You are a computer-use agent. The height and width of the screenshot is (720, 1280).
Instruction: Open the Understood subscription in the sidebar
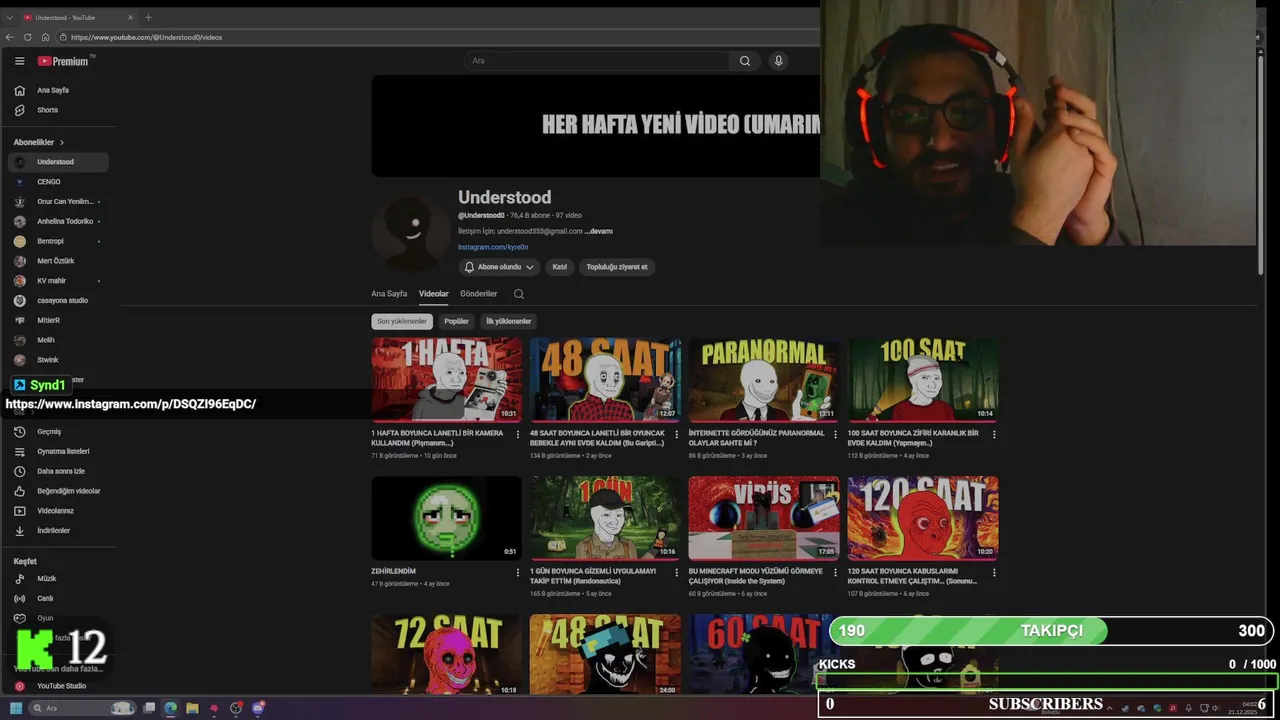coord(60,162)
